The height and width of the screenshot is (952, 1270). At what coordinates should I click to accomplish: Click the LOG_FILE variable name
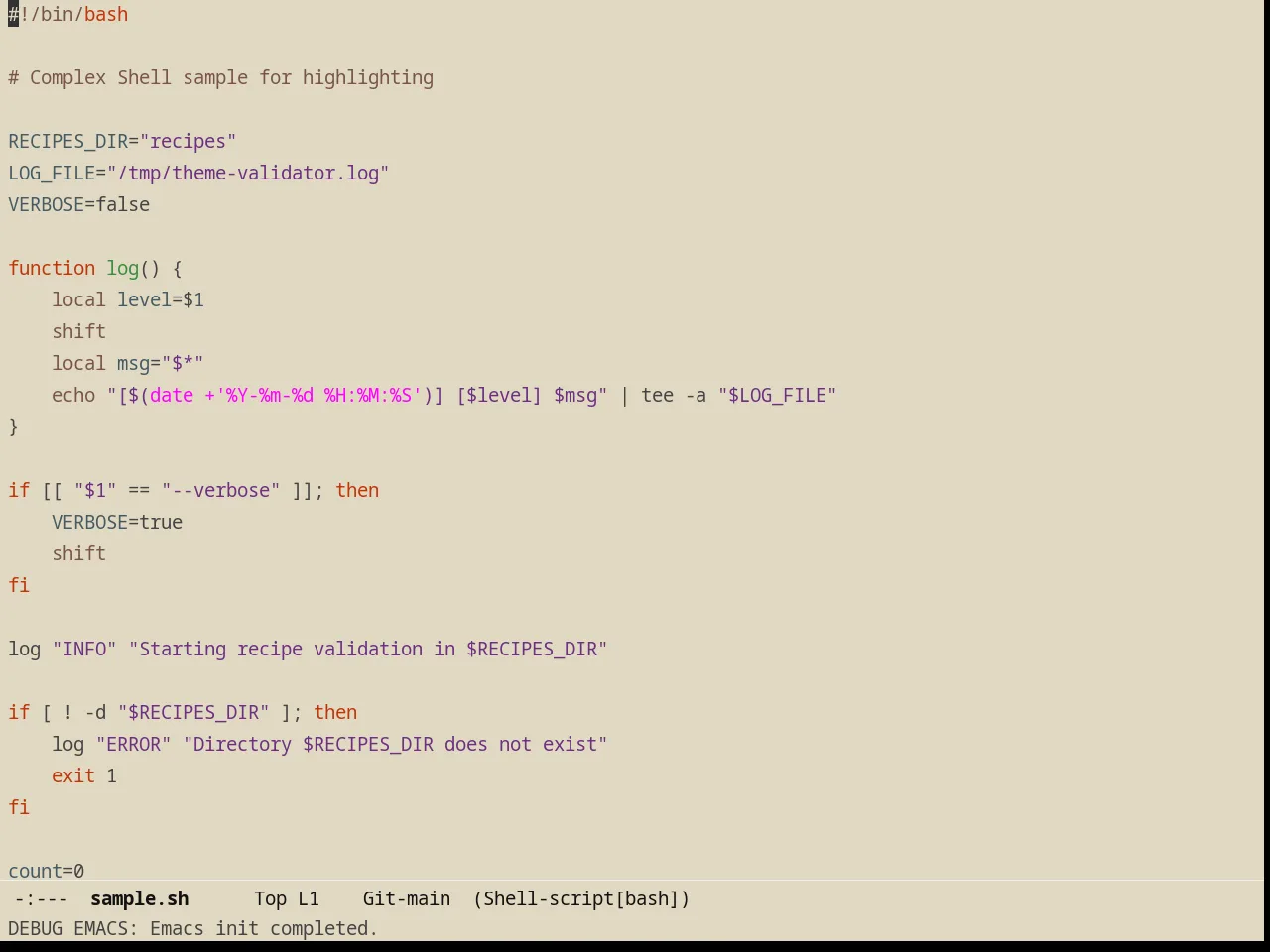[x=52, y=173]
